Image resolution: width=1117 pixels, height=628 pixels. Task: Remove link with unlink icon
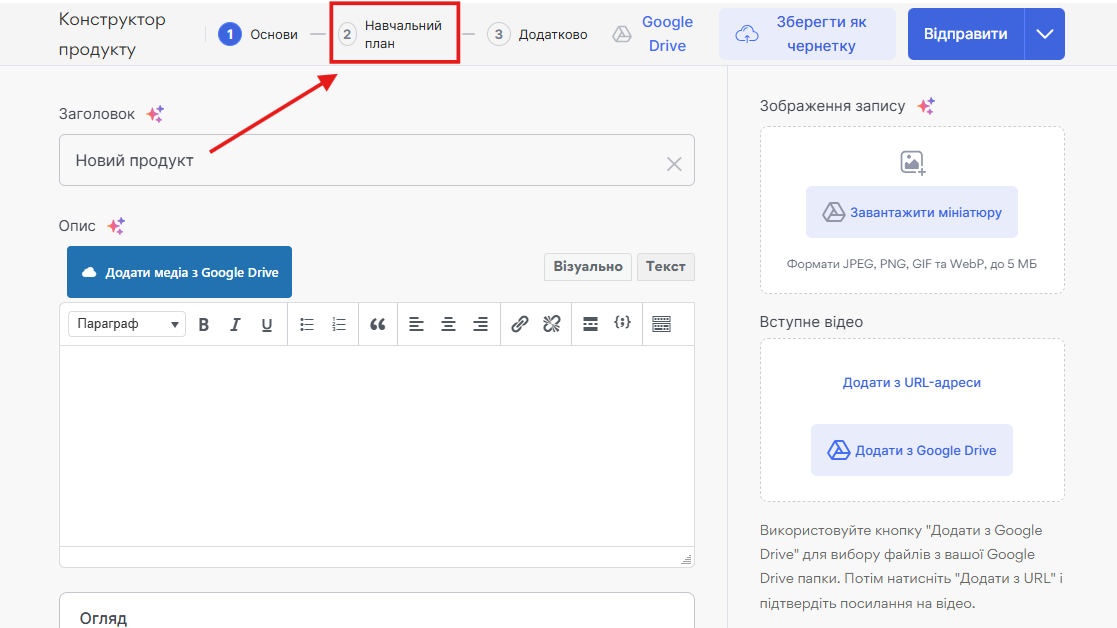(x=551, y=324)
